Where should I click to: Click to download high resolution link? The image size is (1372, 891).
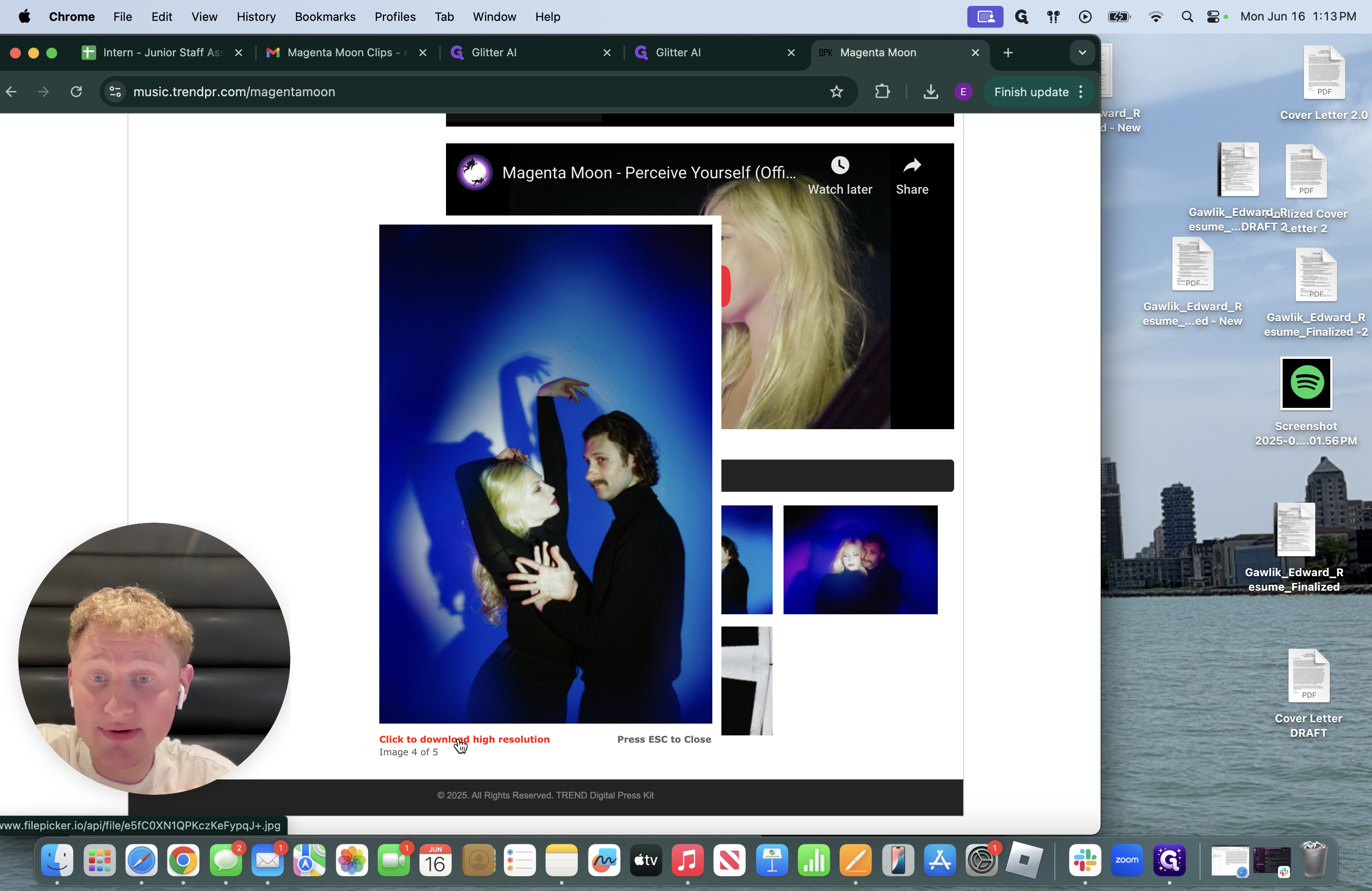[464, 739]
